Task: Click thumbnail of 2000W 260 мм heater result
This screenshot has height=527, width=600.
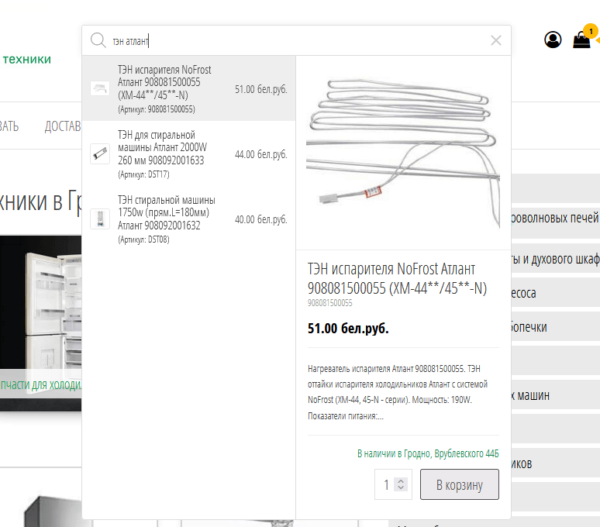Action: point(100,154)
